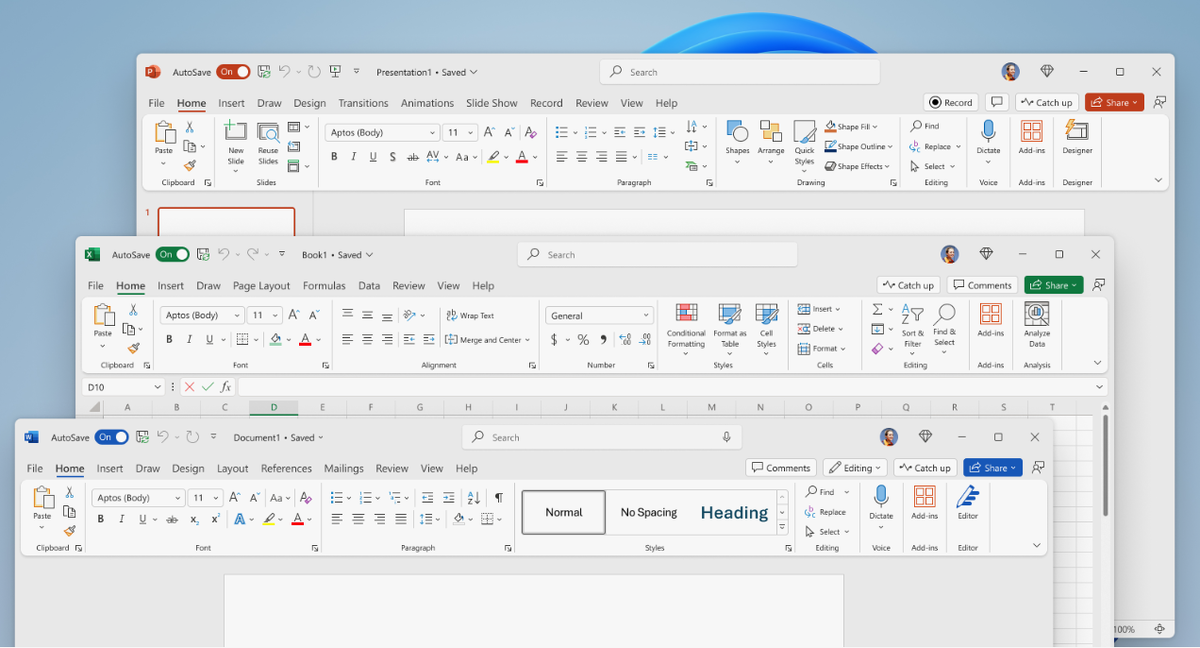Open Editing mode dropdown in Word
The height and width of the screenshot is (648, 1200).
[855, 468]
